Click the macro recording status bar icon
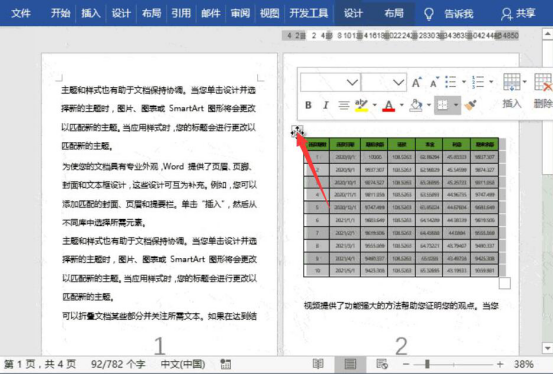The height and width of the screenshot is (374, 554). (x=225, y=364)
